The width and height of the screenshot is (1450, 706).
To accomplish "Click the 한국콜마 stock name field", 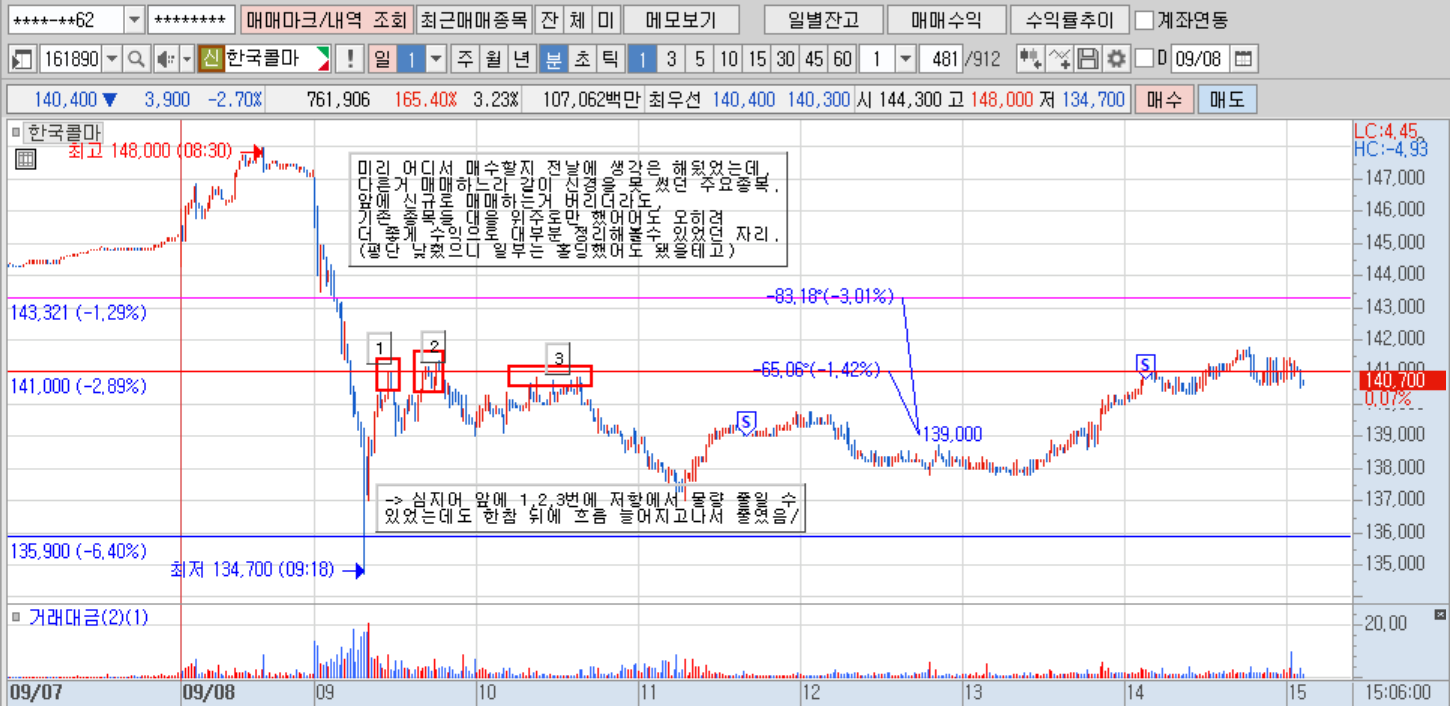I will click(278, 59).
